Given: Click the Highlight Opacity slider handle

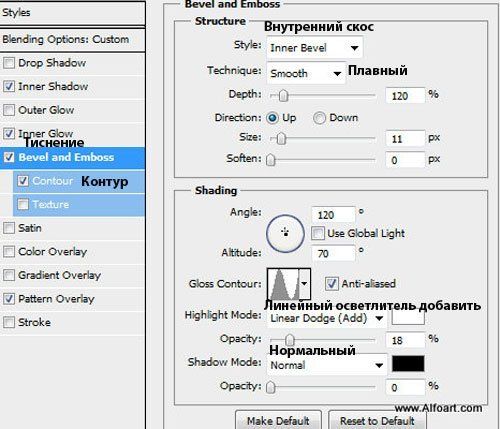Looking at the screenshot, I should [x=290, y=340].
